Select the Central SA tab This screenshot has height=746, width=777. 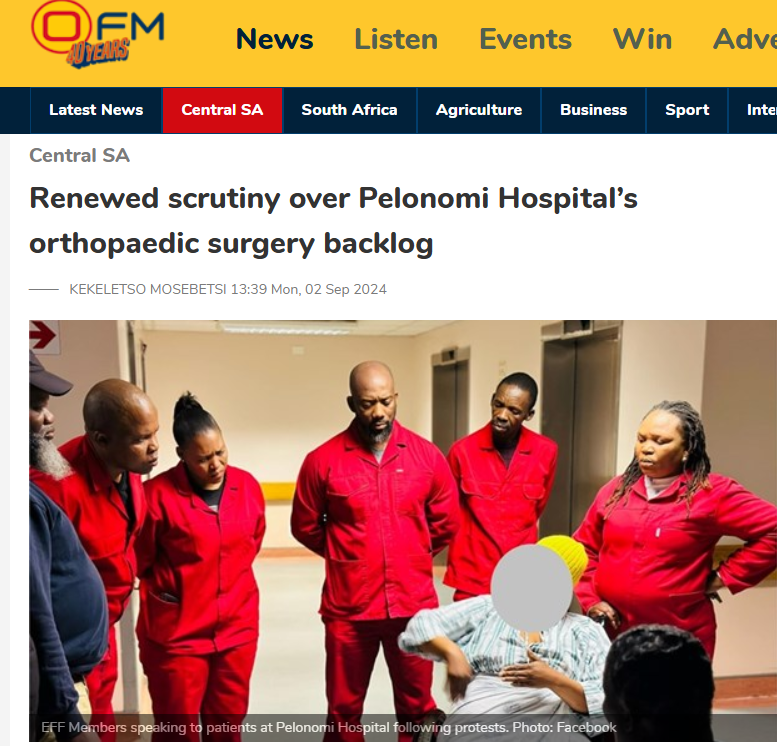[x=222, y=110]
